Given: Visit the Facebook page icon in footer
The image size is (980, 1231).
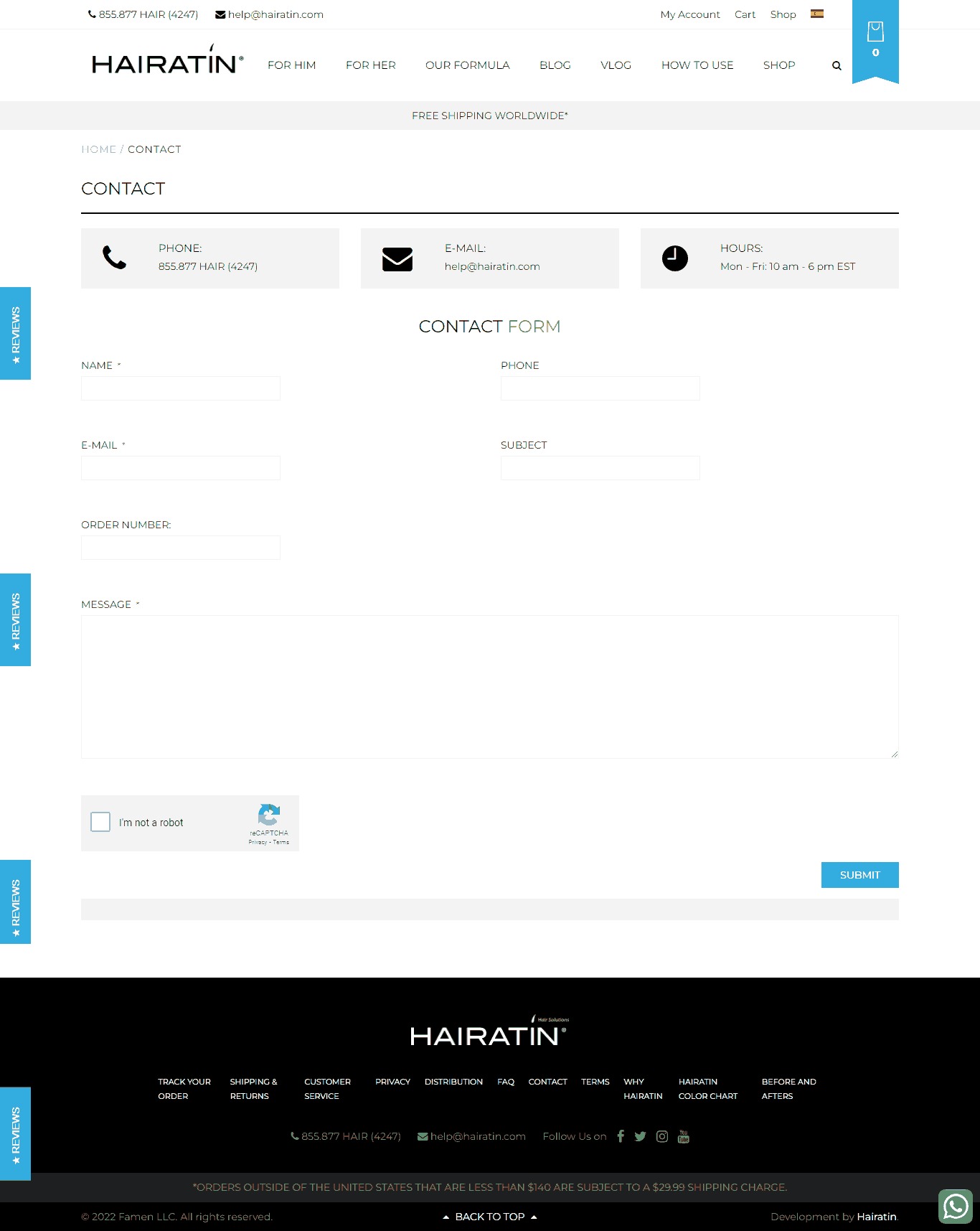Looking at the screenshot, I should (x=621, y=1136).
